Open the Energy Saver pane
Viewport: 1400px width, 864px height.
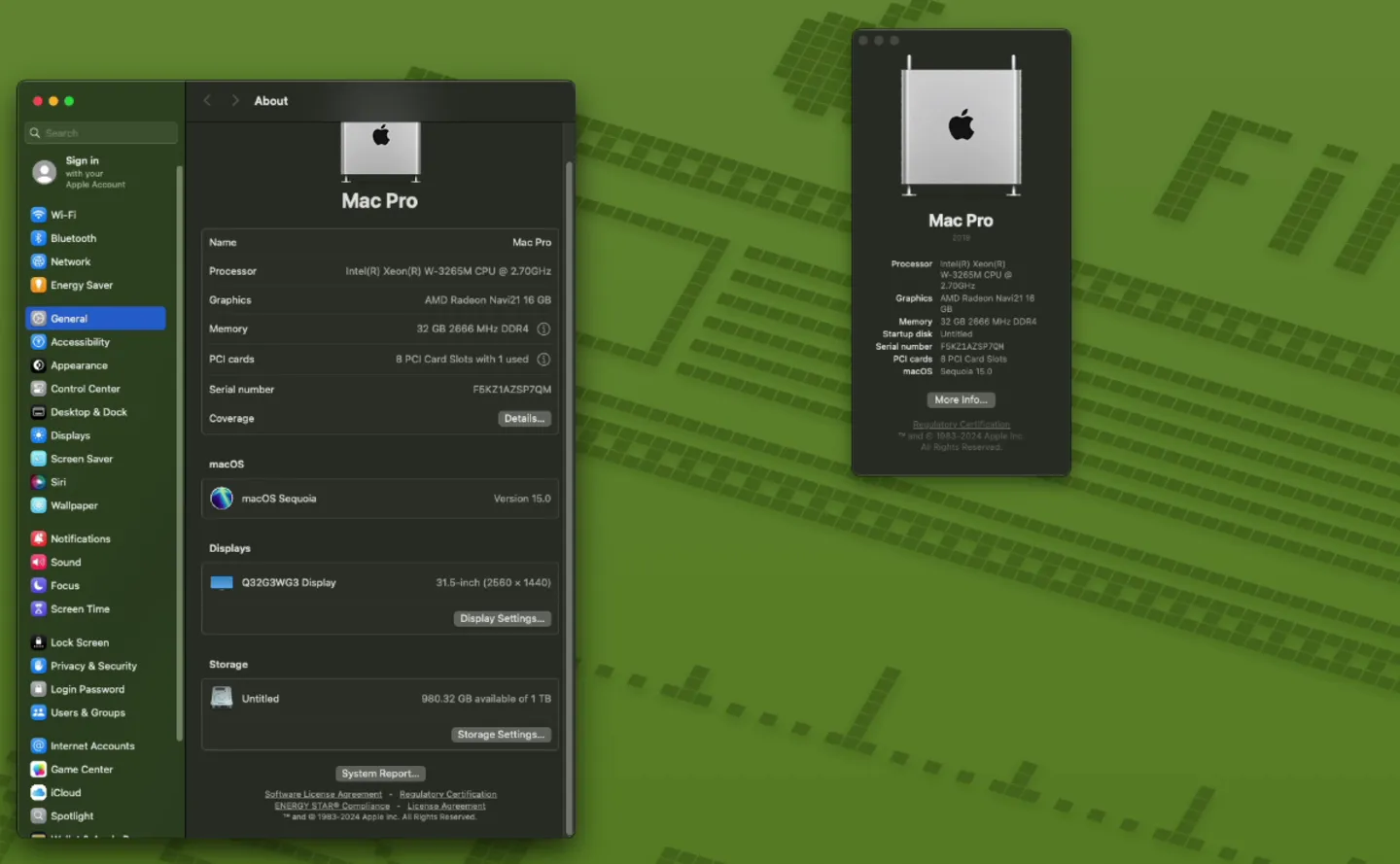(81, 285)
